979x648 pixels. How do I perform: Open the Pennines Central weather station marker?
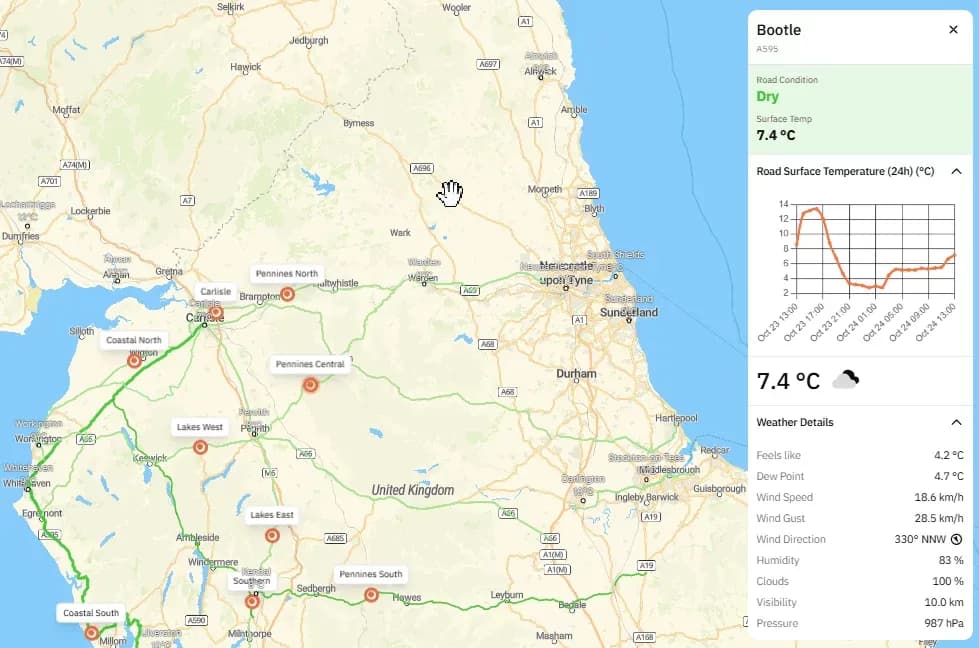pos(310,383)
